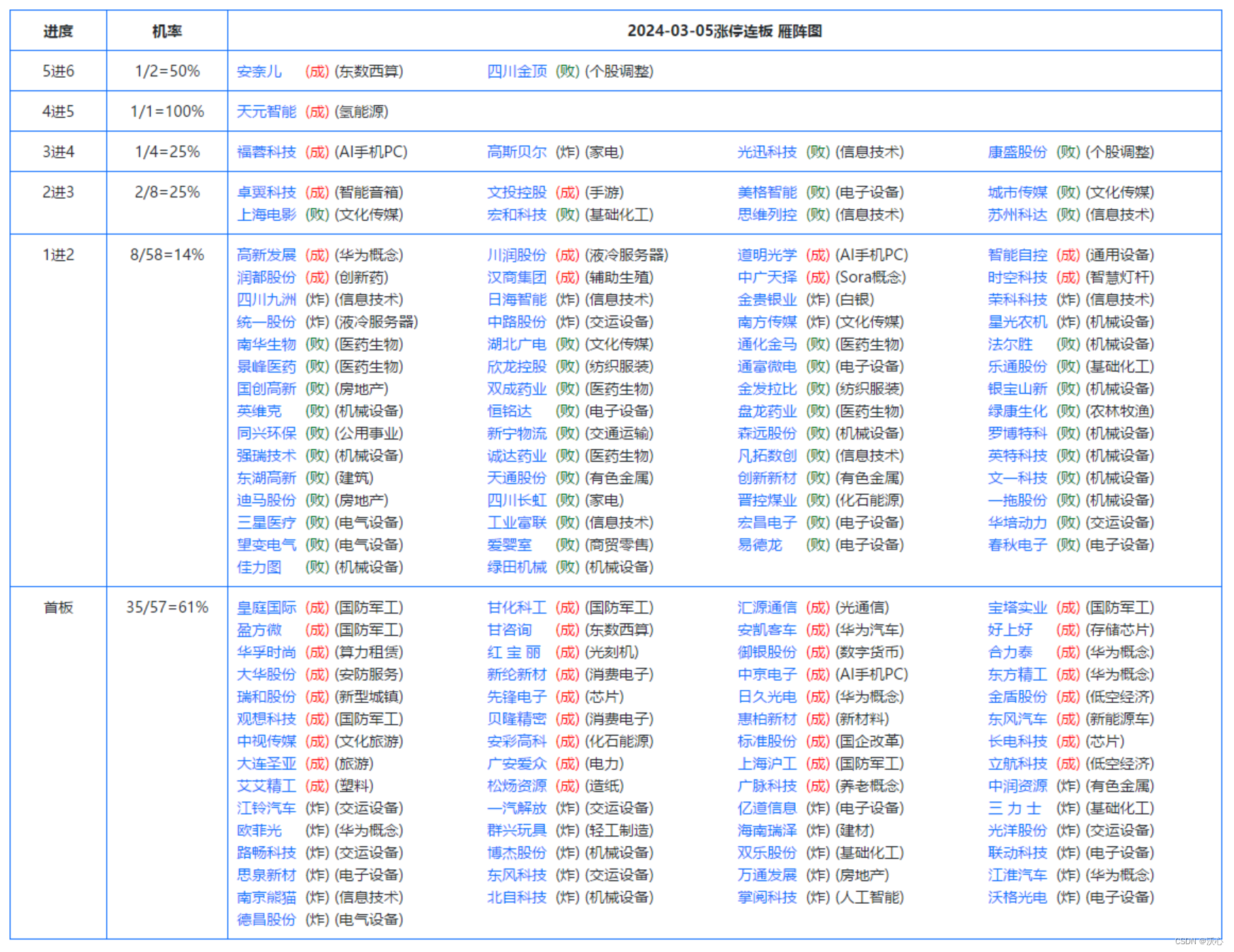Click the 机率 column header
The image size is (1234, 952).
(x=167, y=31)
